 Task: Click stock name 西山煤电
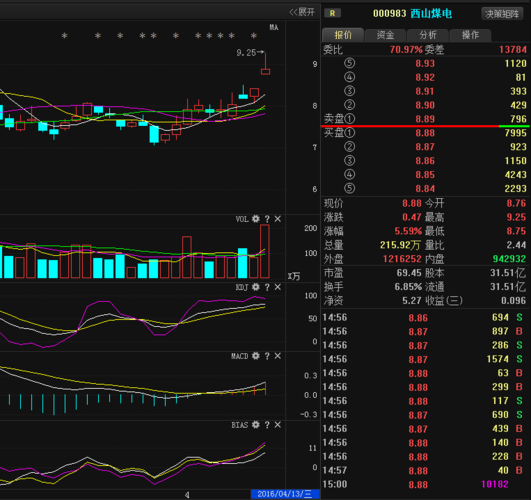click(x=431, y=14)
